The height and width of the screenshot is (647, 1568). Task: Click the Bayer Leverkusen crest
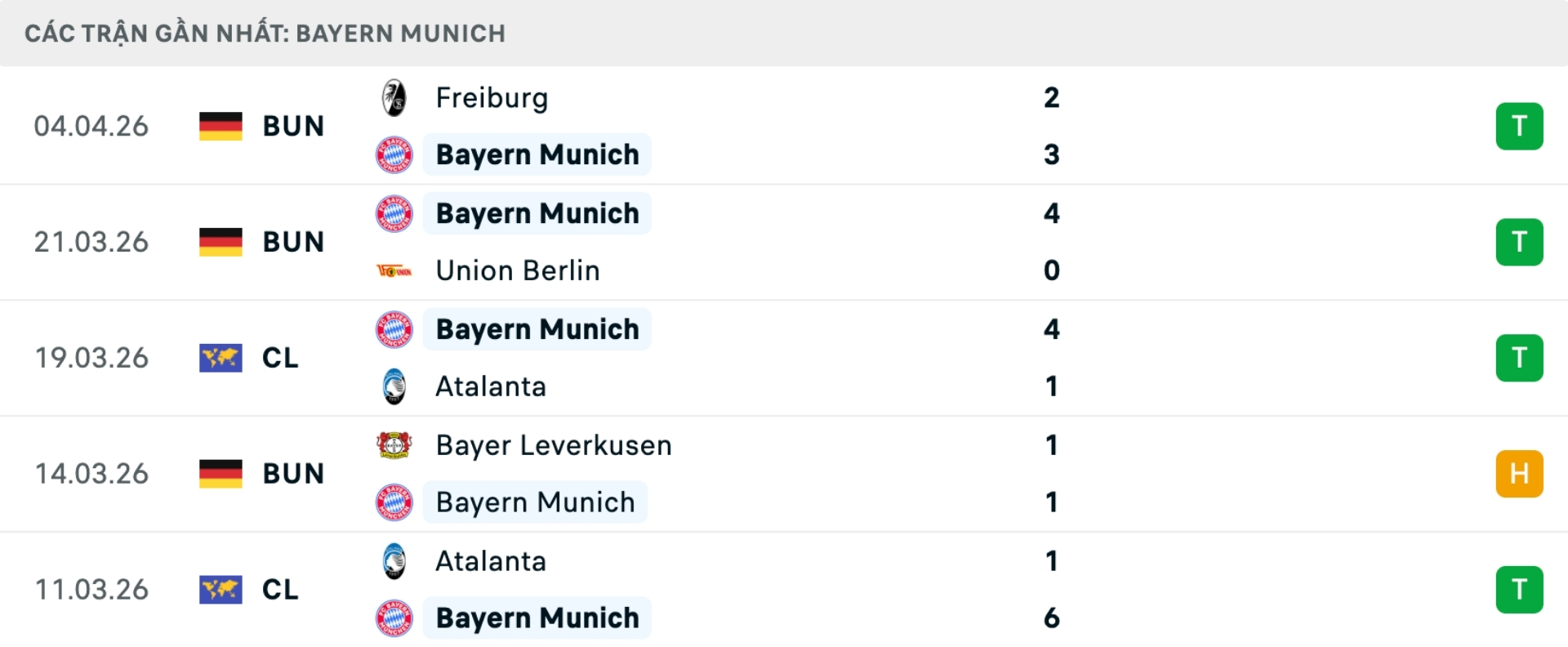(394, 445)
